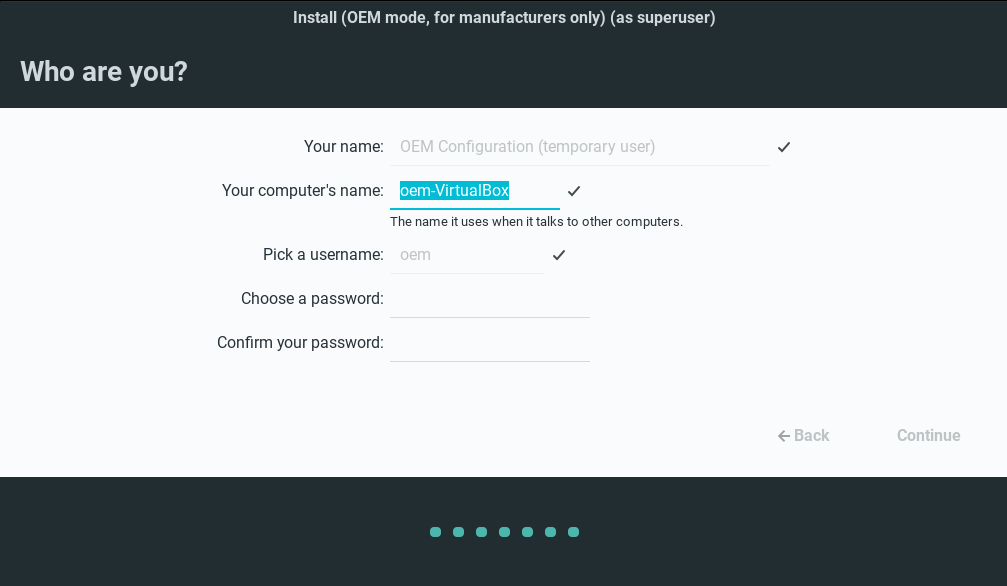Select the Pick a username field
Viewport: 1007px width, 586px height.
pyautogui.click(x=466, y=255)
